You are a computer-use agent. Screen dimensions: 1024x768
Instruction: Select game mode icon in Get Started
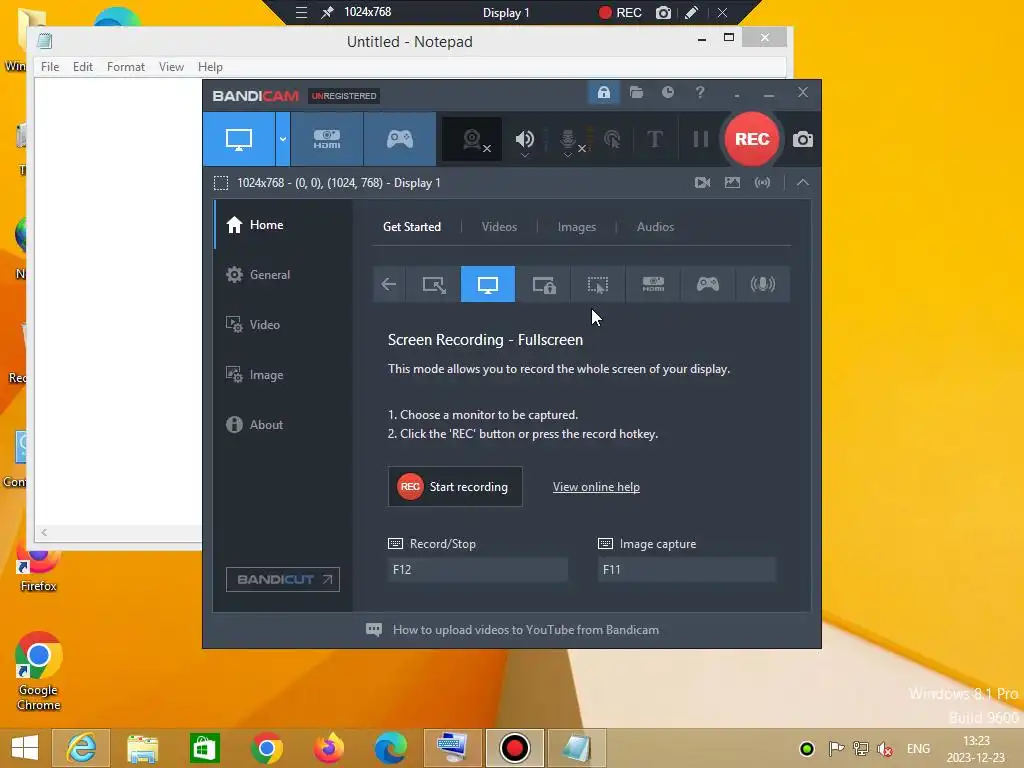[708, 284]
